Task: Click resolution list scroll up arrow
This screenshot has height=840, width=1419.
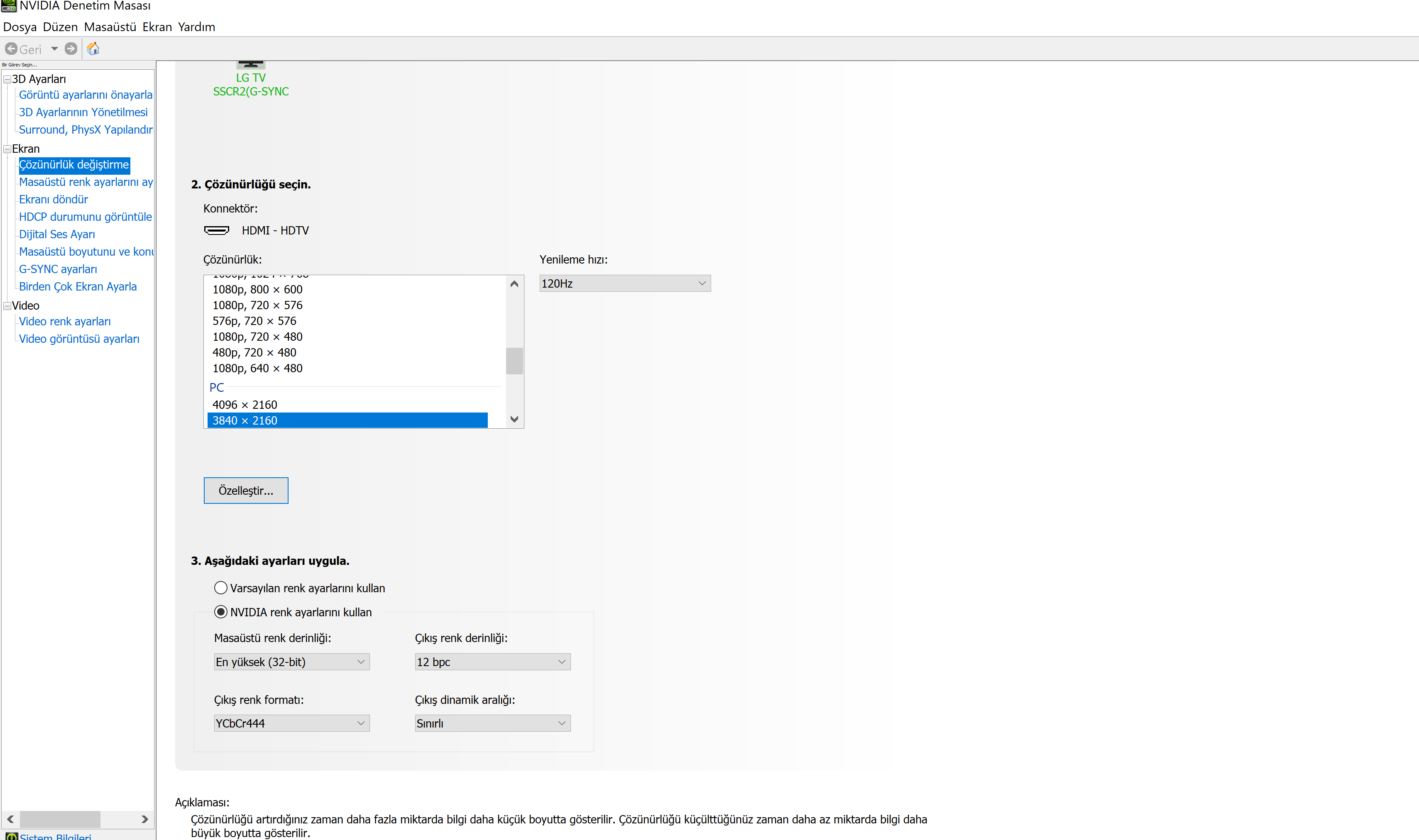Action: (x=514, y=284)
